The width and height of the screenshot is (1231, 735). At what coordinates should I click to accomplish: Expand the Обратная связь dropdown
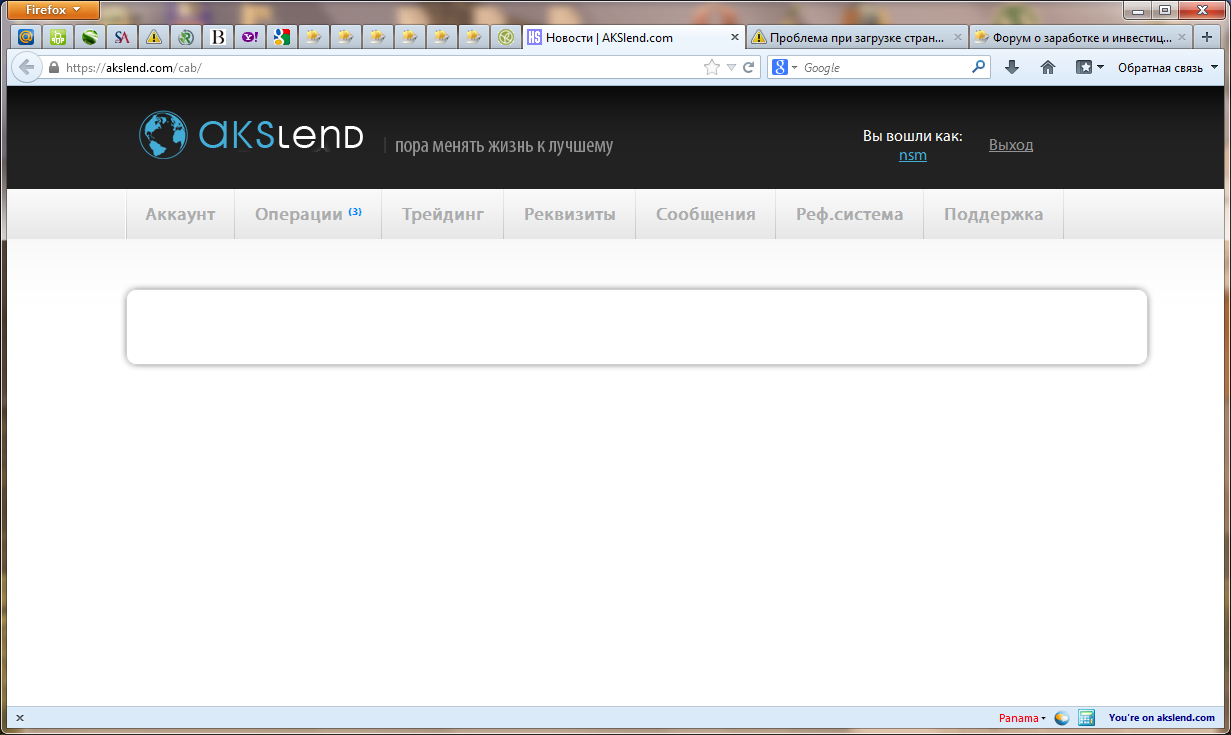point(1167,68)
